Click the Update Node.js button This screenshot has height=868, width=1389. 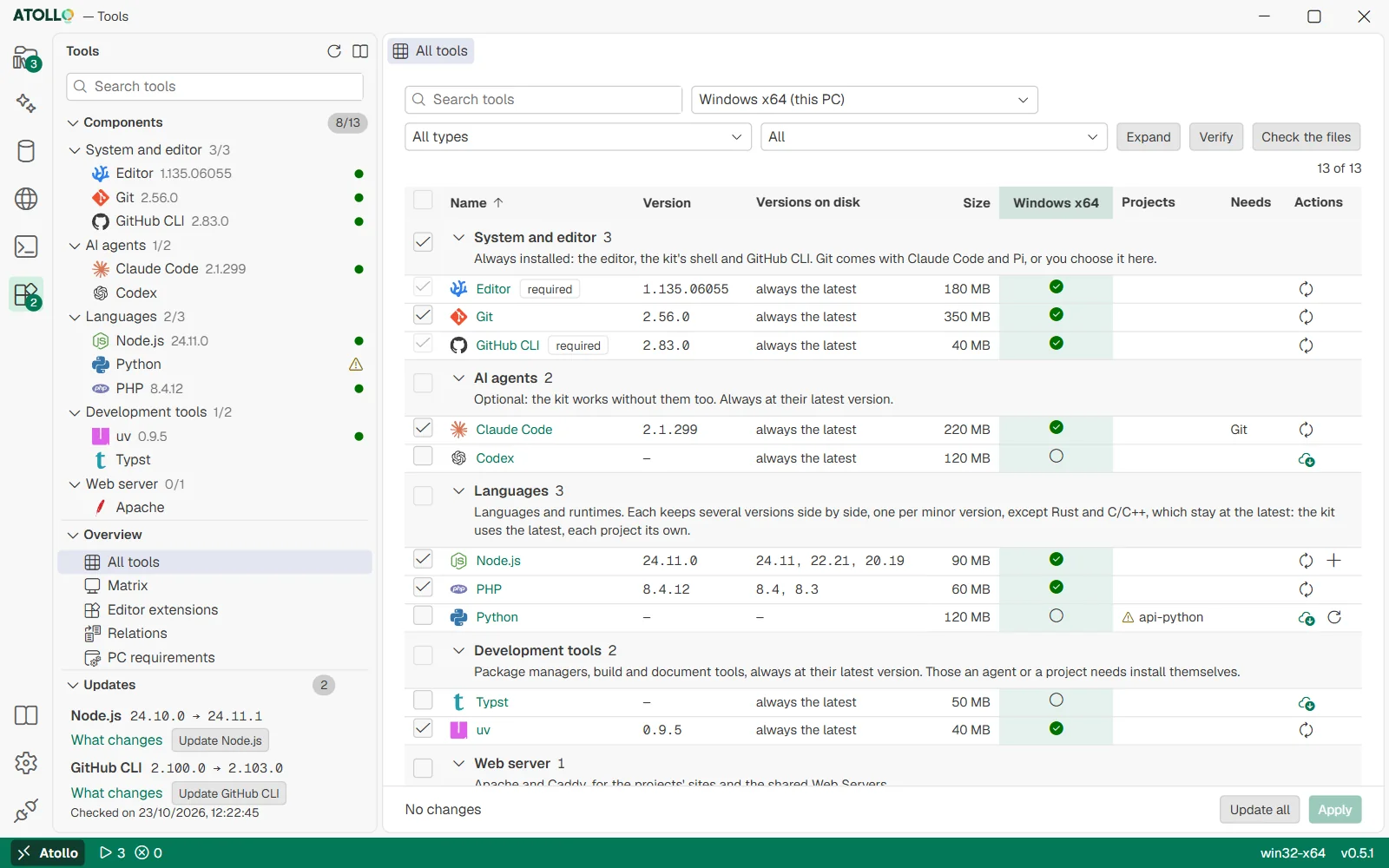(221, 740)
